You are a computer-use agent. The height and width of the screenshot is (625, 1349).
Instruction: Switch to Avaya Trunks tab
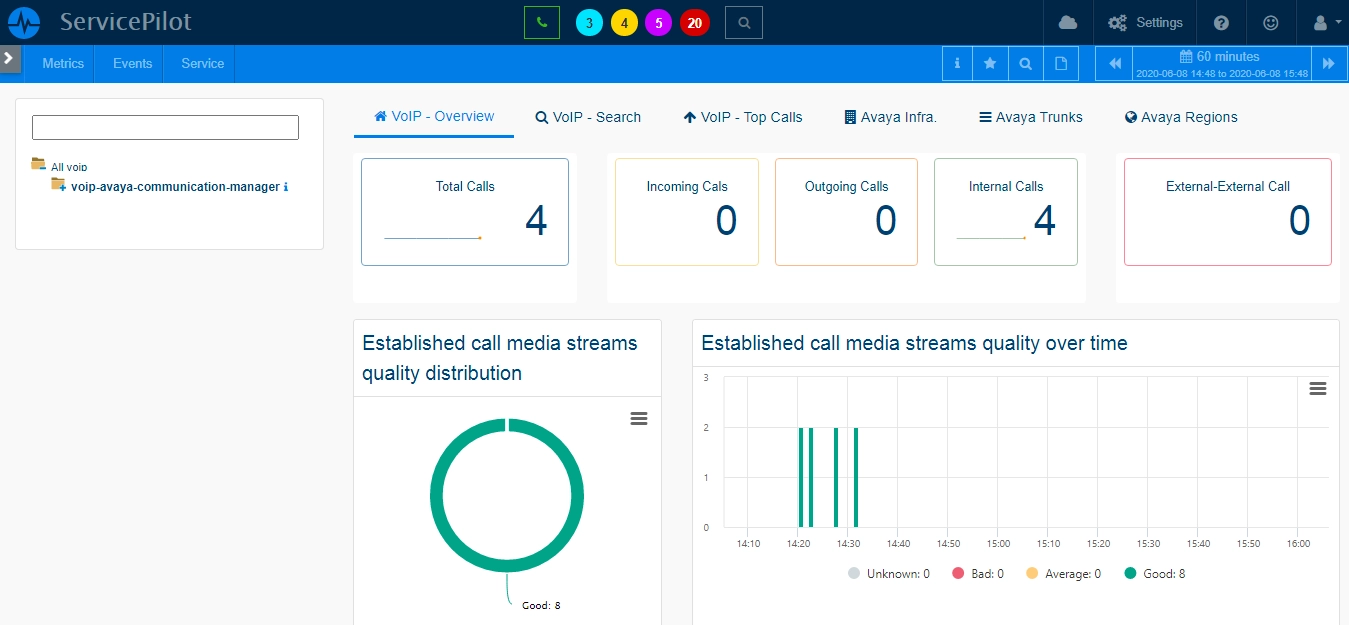(x=1031, y=117)
